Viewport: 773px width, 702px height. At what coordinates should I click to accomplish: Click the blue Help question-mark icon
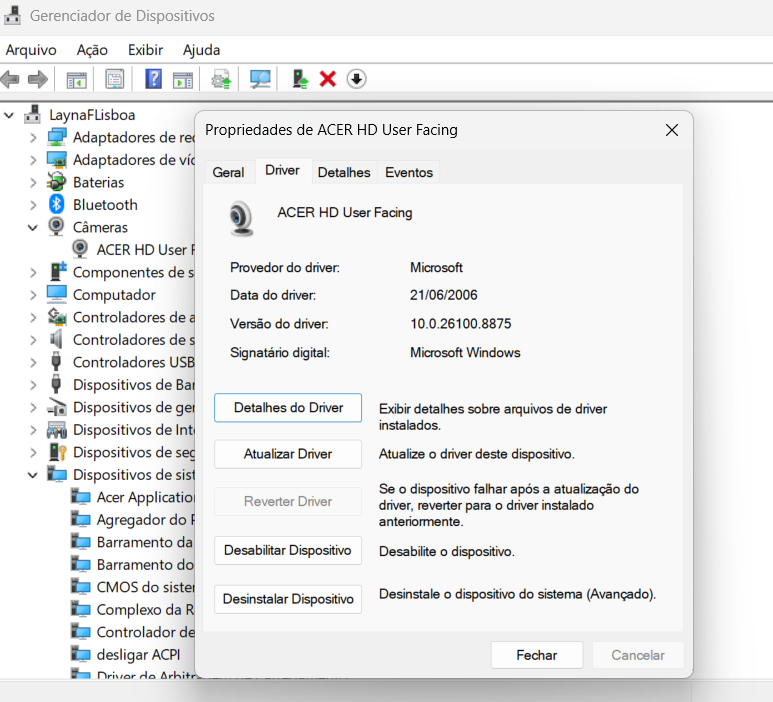(153, 79)
